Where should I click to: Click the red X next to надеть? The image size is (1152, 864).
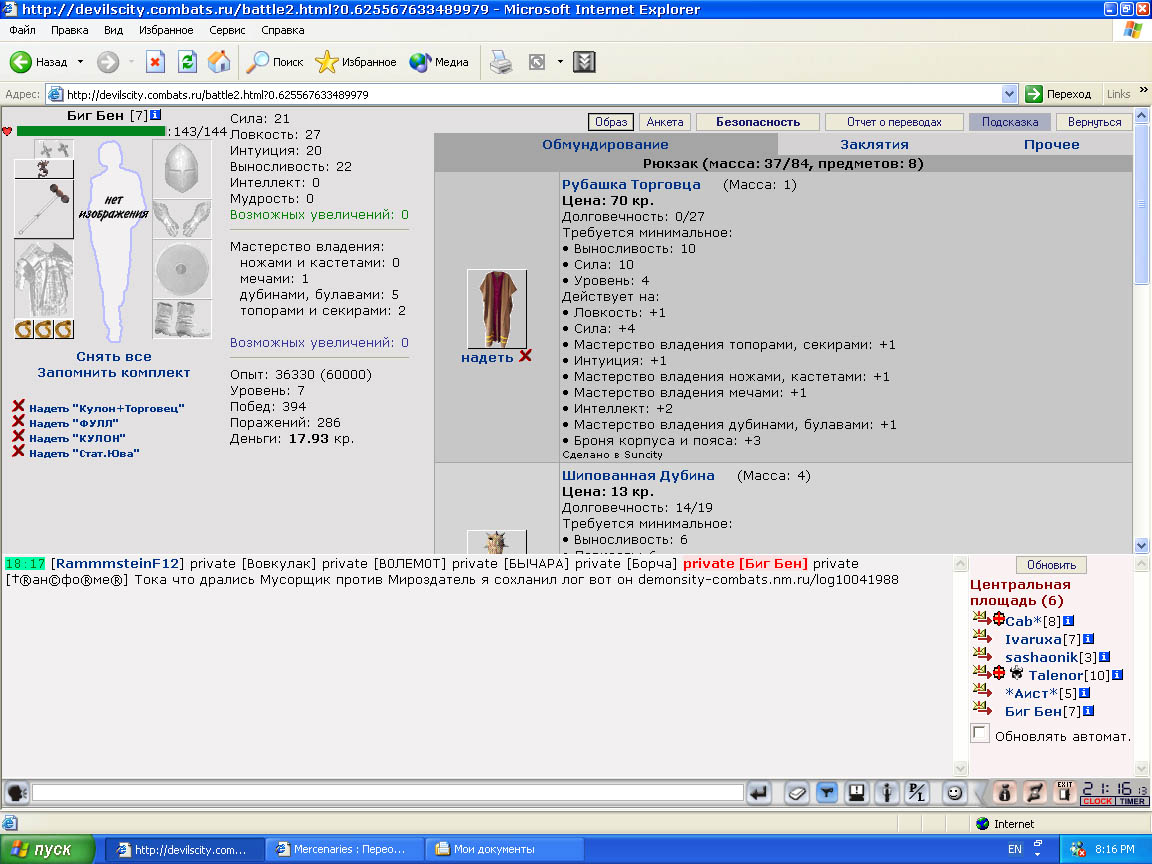click(x=525, y=356)
